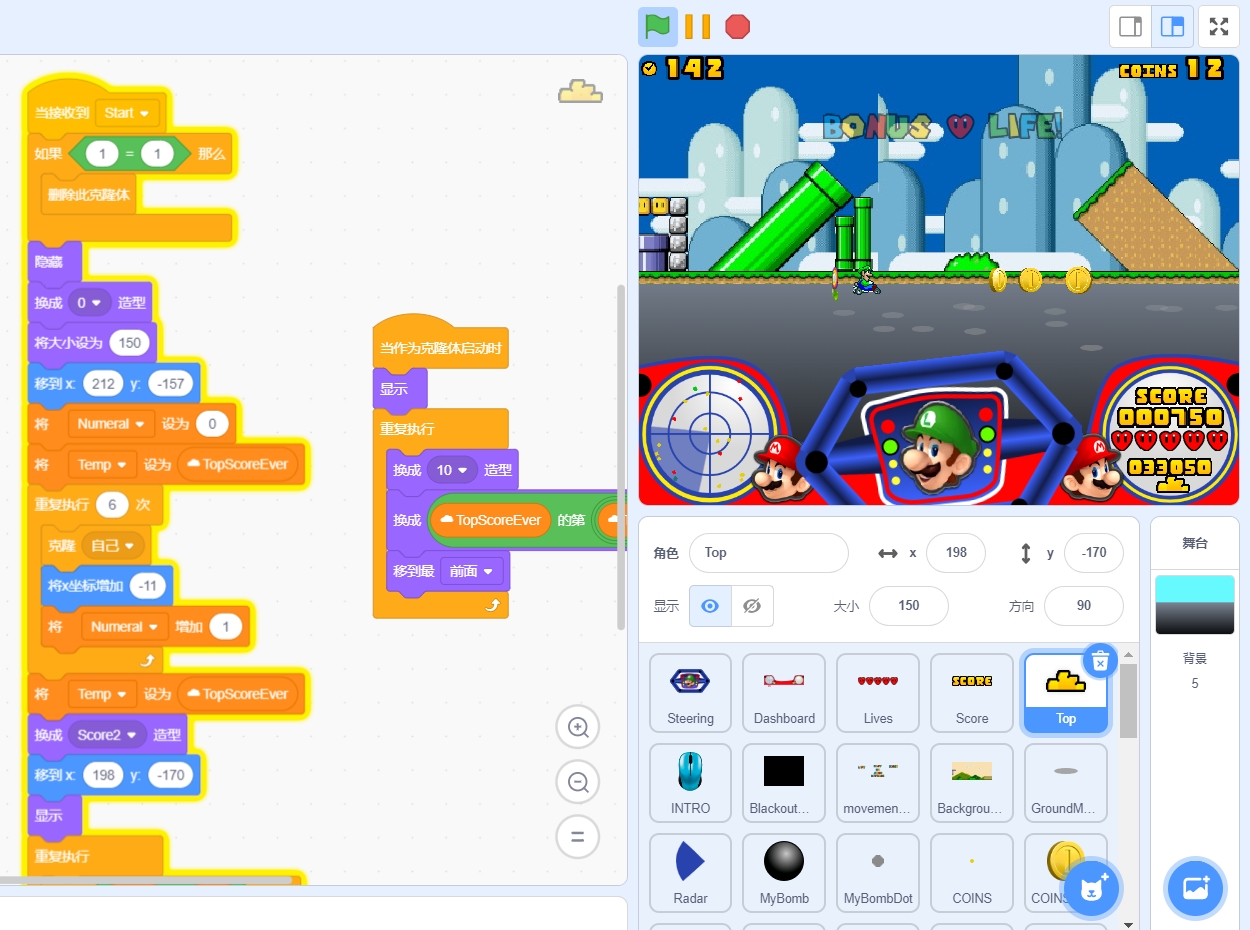The image size is (1250, 930).
Task: Select the stage backdrop thumbnail
Action: 1194,604
